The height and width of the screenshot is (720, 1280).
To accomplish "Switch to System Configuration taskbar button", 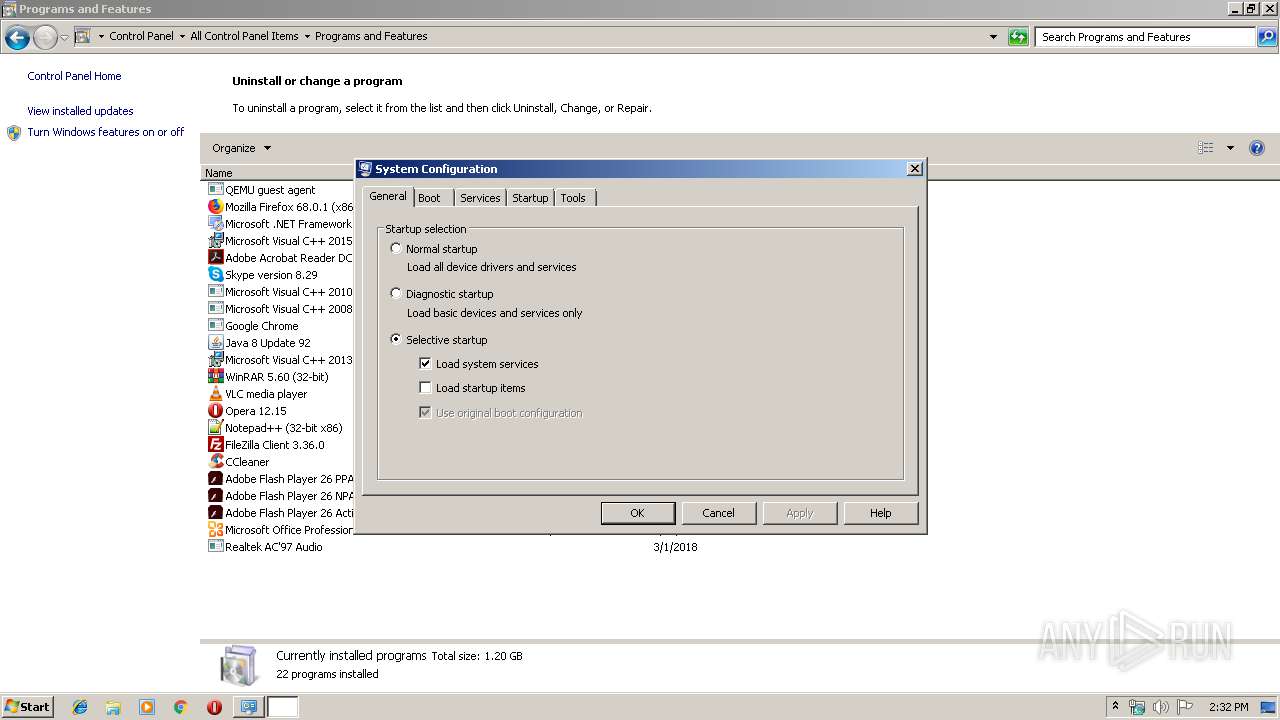I will coord(247,707).
